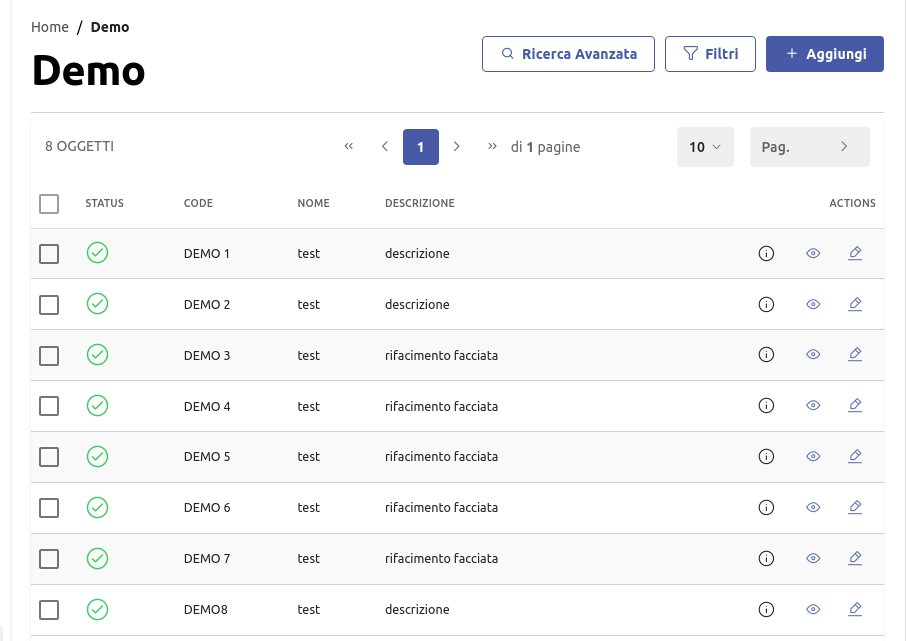Click the Aggiungi button
The width and height of the screenshot is (907, 641).
click(825, 54)
